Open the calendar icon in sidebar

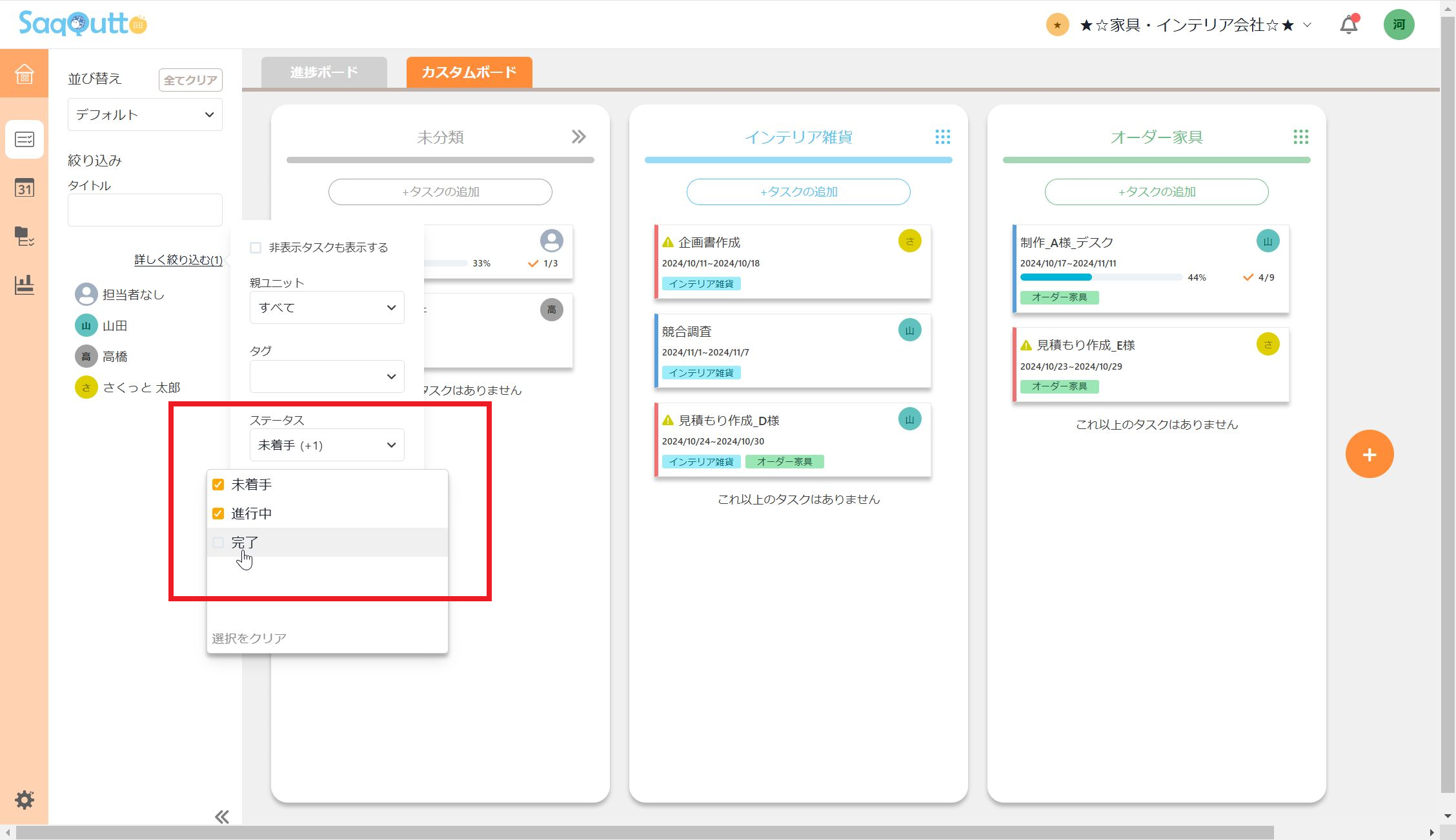pyautogui.click(x=24, y=188)
